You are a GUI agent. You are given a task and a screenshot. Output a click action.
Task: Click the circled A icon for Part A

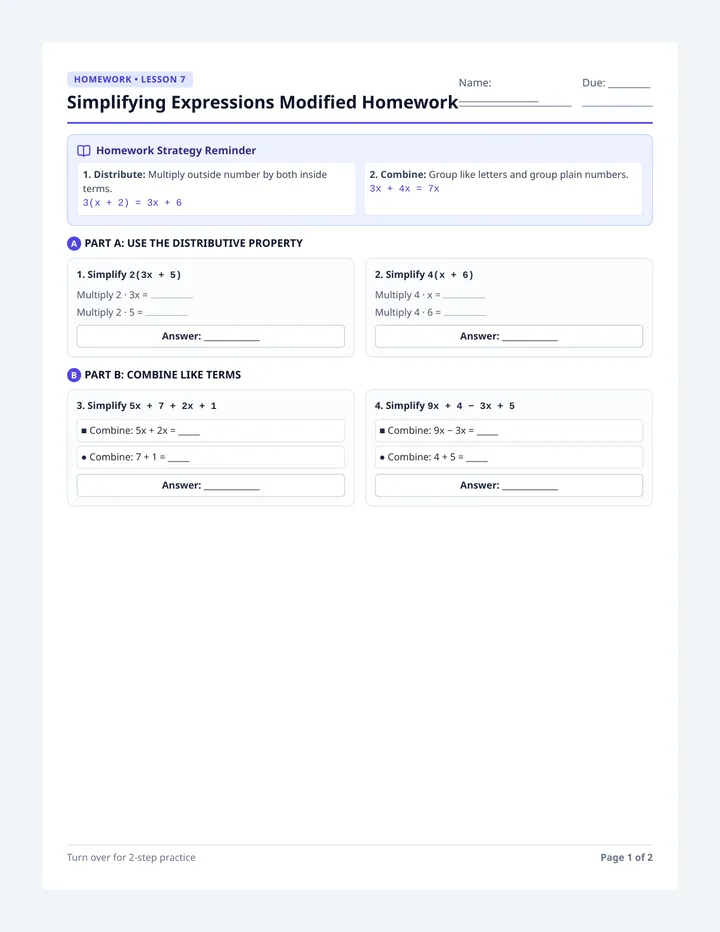pos(74,243)
